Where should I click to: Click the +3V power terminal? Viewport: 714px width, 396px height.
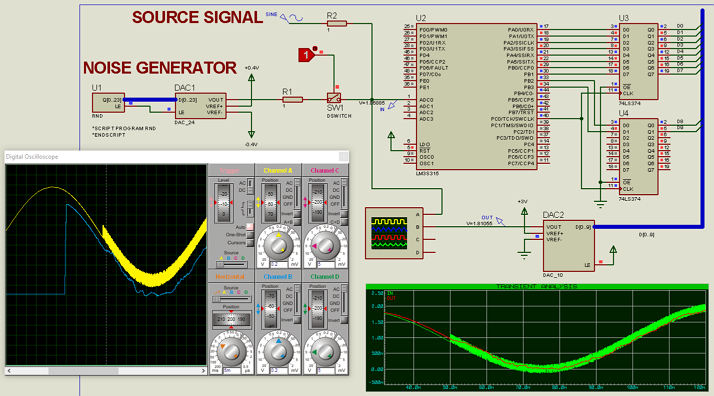coord(524,212)
